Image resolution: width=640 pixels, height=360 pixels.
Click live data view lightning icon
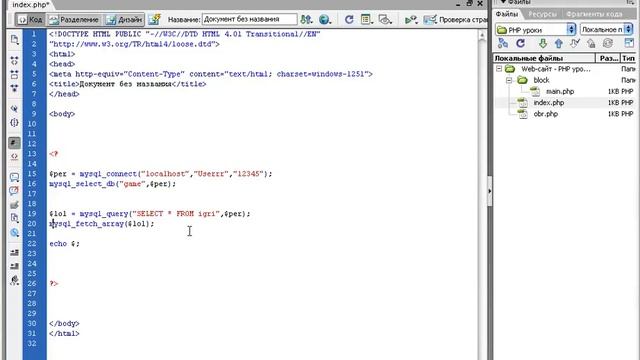(154, 19)
